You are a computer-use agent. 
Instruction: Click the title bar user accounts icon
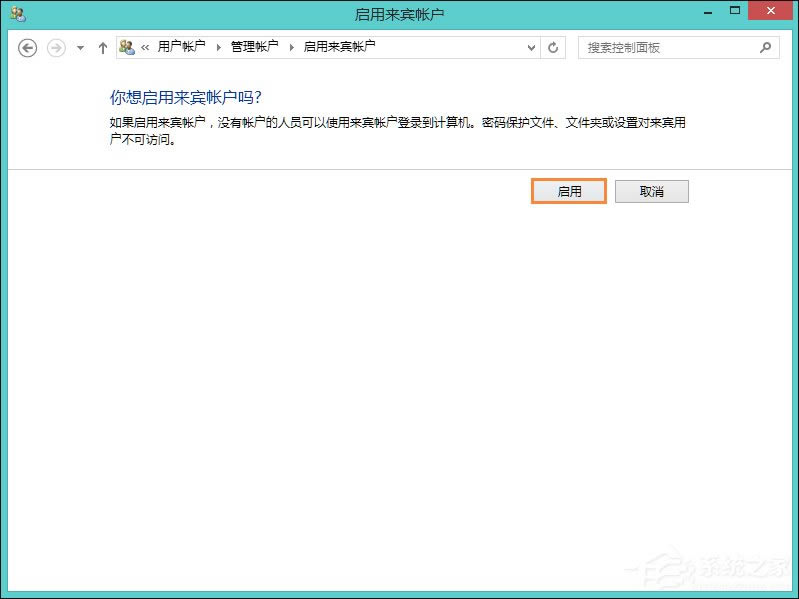click(18, 14)
